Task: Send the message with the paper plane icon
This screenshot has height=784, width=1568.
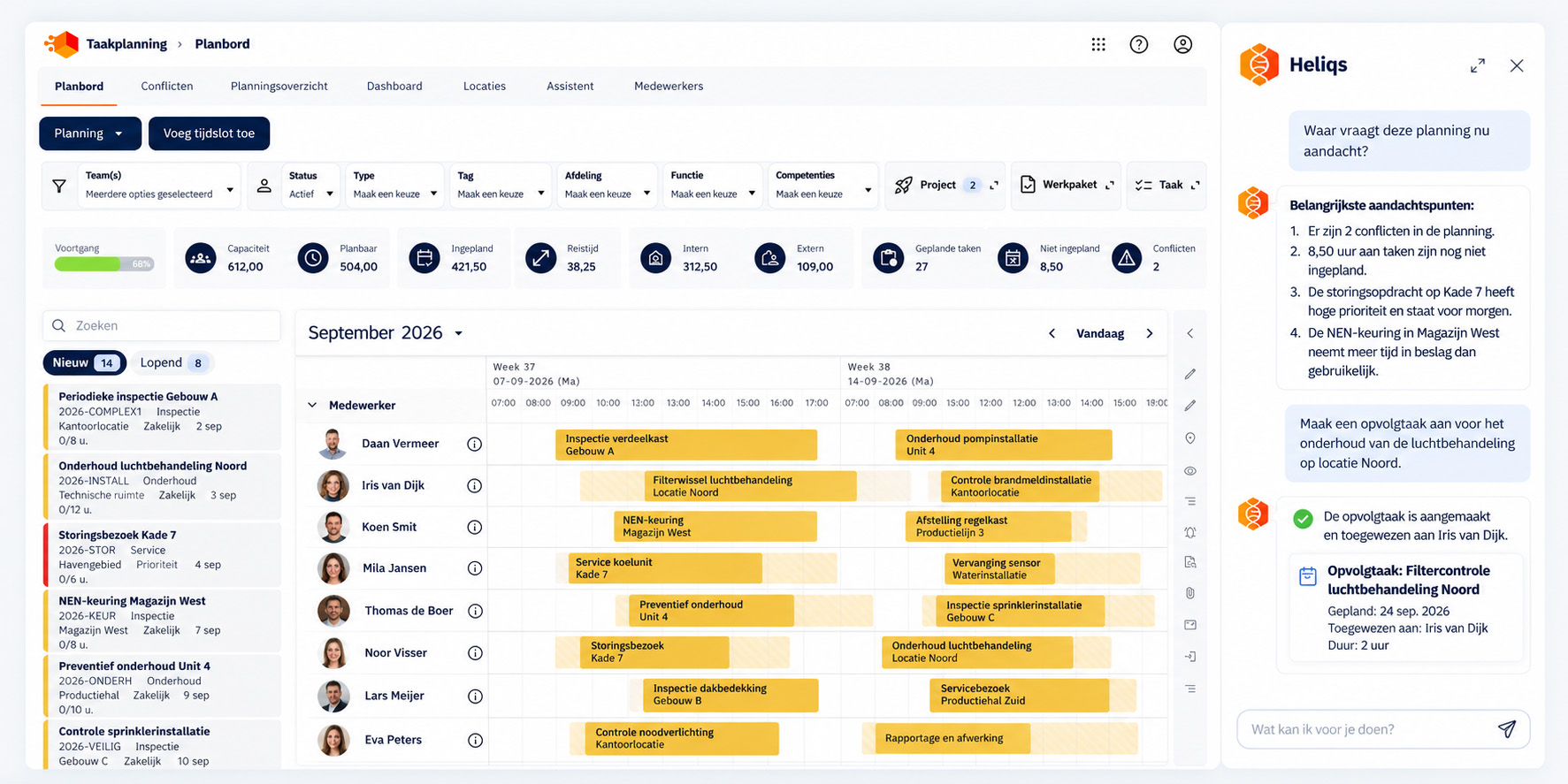Action: point(1507,729)
